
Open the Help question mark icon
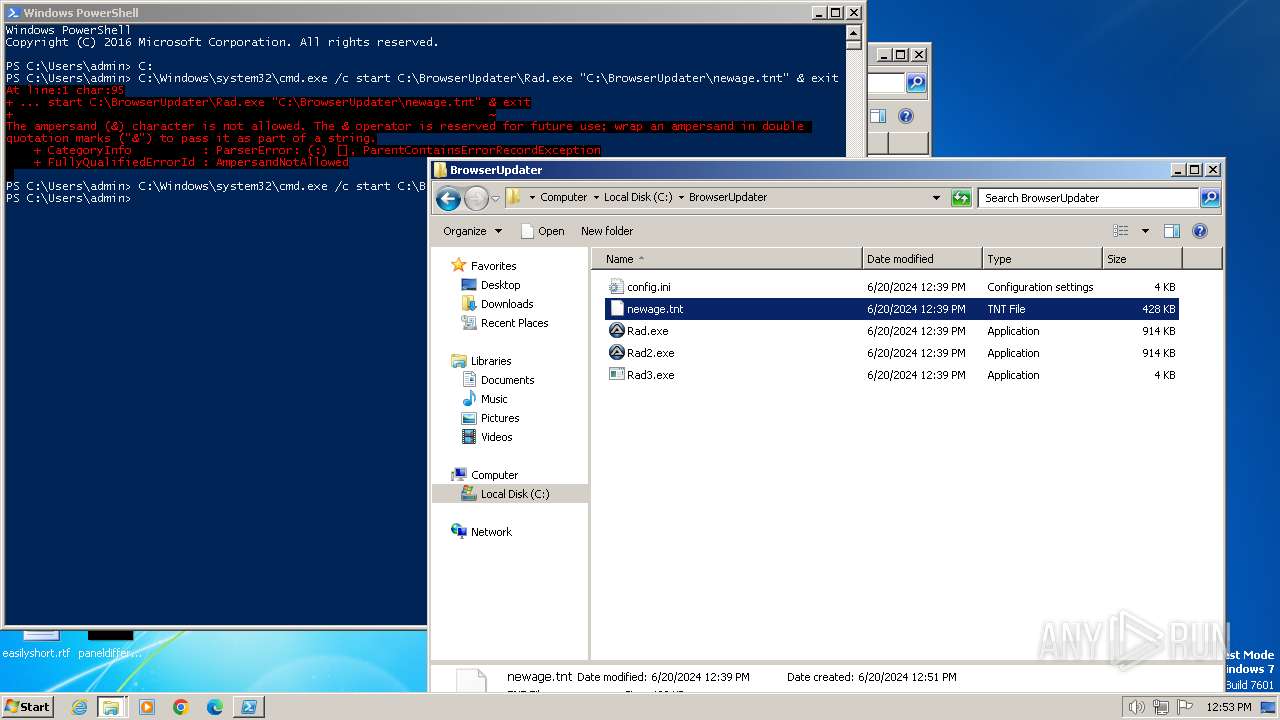[x=1200, y=231]
